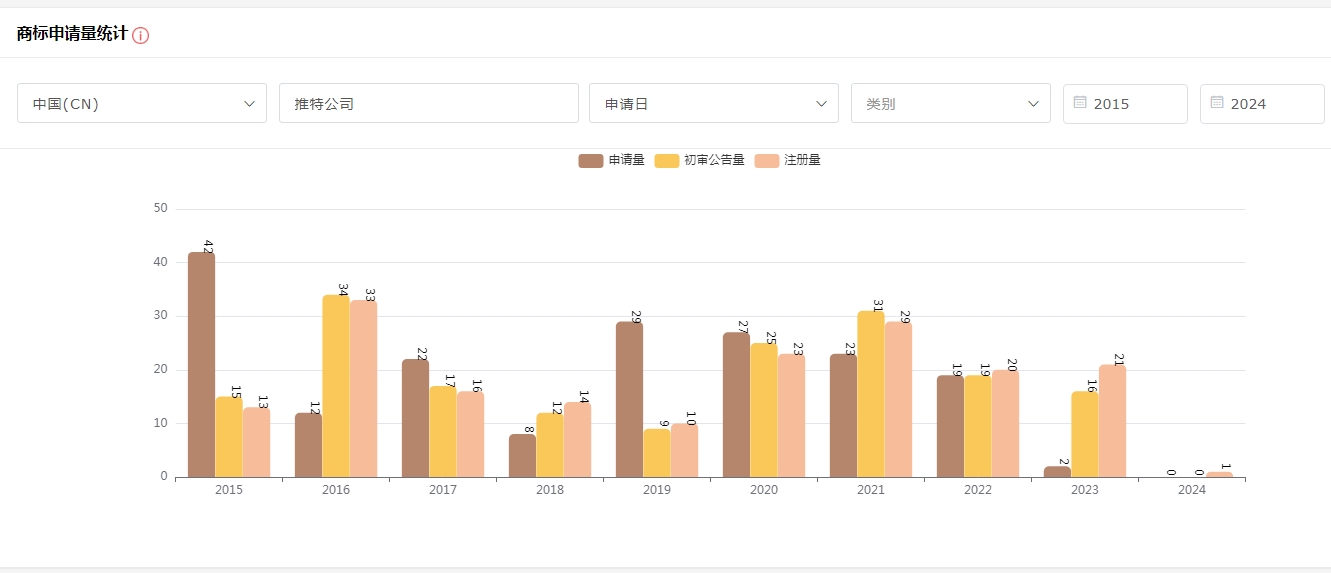Image resolution: width=1331 pixels, height=573 pixels.
Task: Click the 2022 注册量 bar showing 20
Action: [1005, 424]
